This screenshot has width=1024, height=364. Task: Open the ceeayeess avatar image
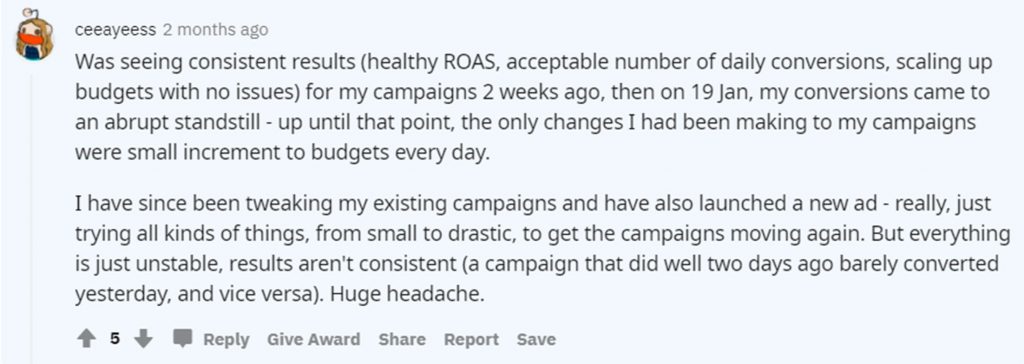point(34,37)
